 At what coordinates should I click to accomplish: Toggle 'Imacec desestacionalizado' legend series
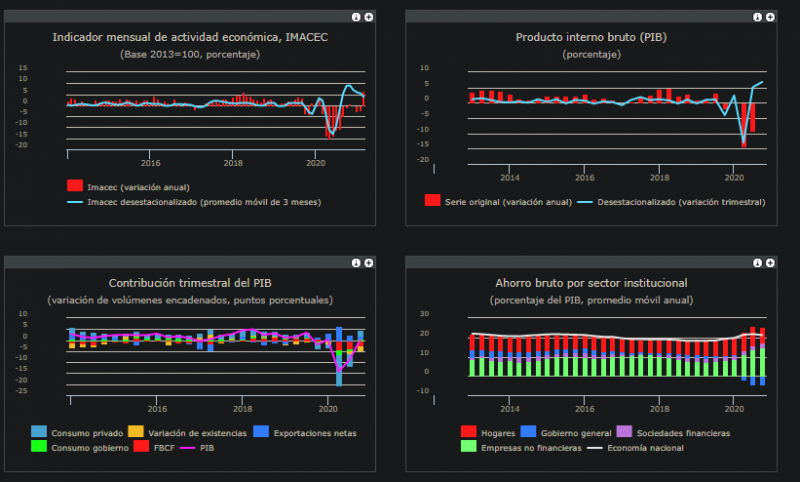pyautogui.click(x=204, y=201)
